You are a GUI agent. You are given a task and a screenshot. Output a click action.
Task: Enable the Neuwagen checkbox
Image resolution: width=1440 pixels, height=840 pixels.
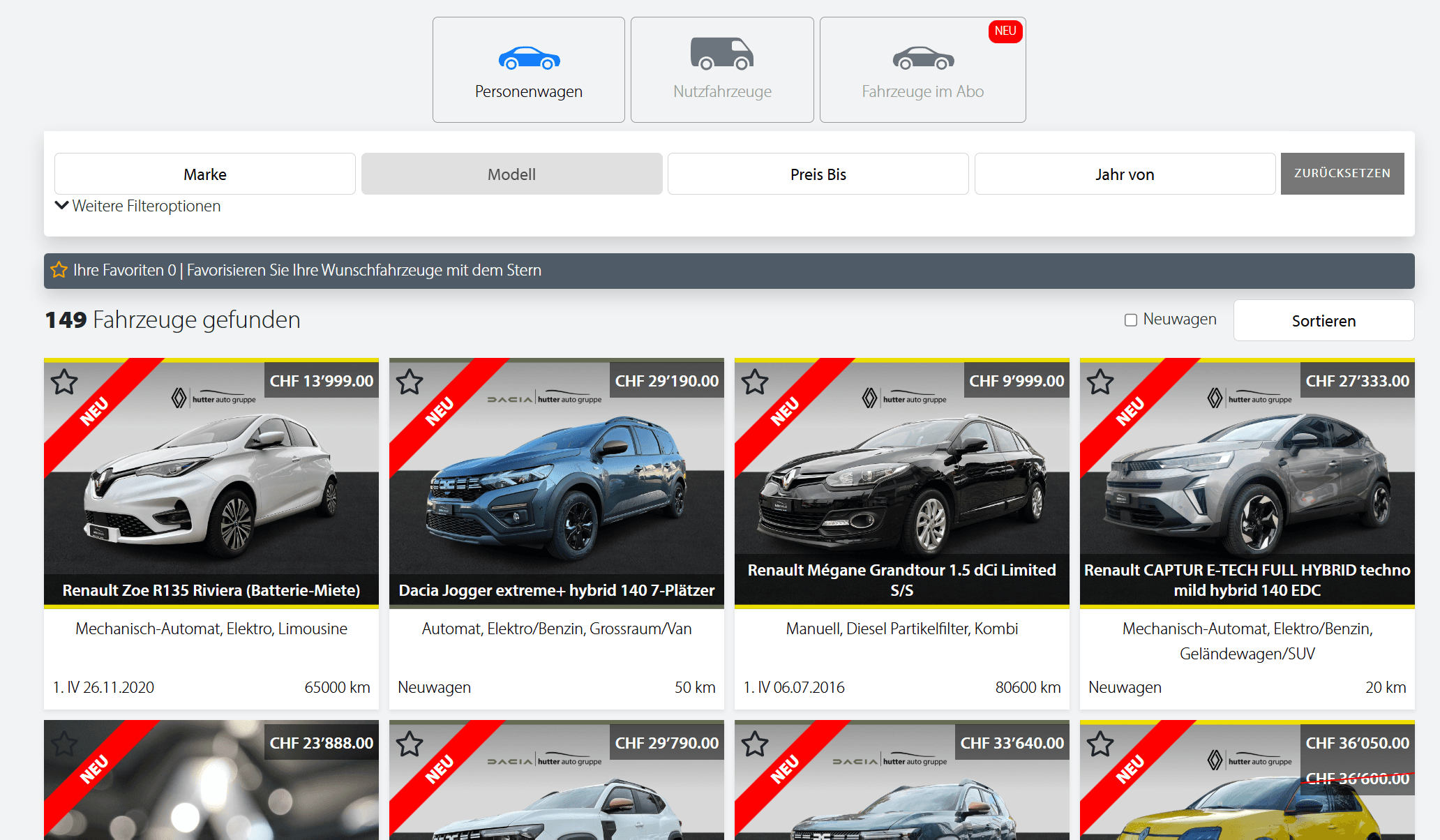pyautogui.click(x=1130, y=320)
